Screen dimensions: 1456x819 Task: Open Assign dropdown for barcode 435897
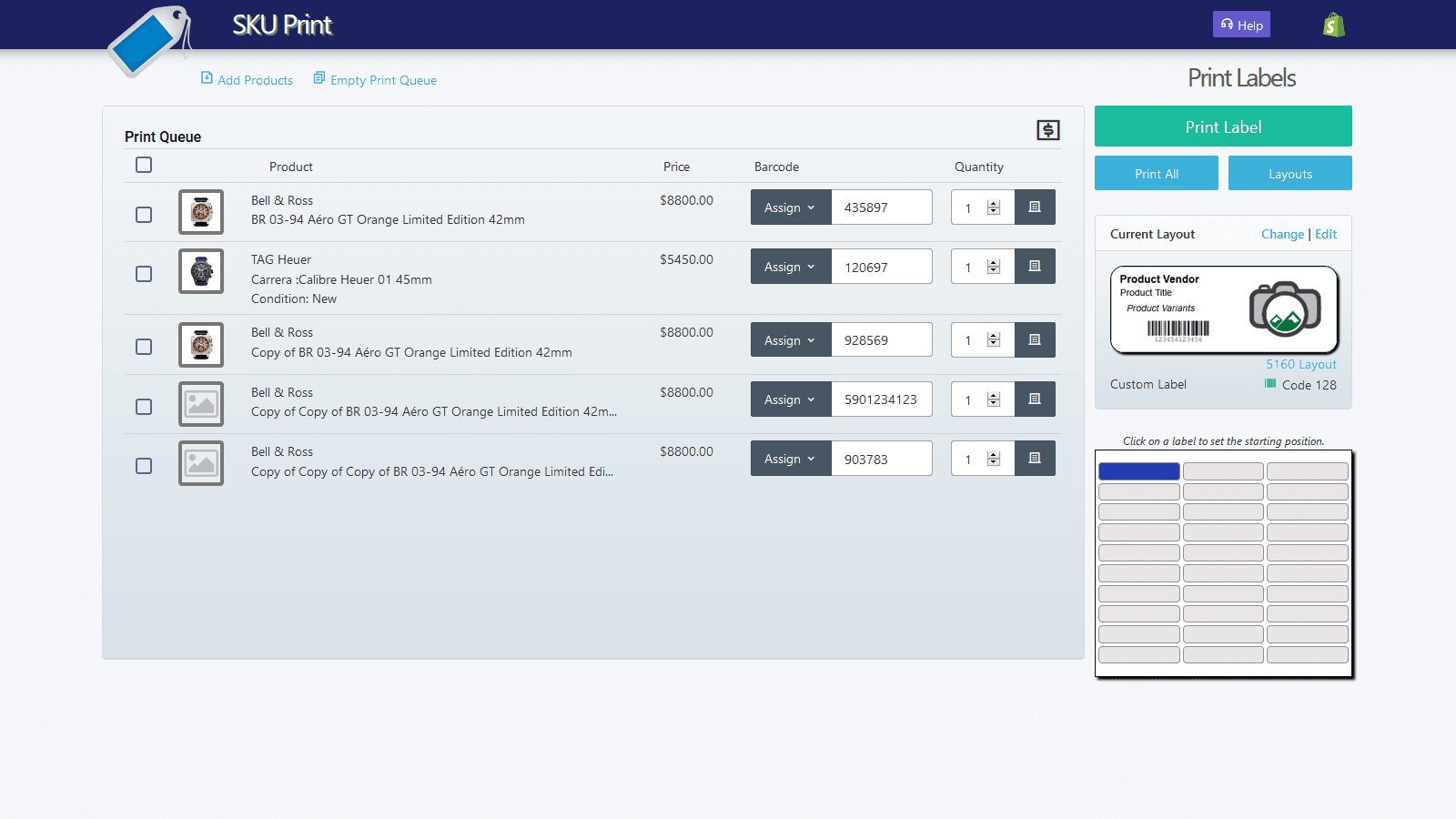pyautogui.click(x=790, y=207)
